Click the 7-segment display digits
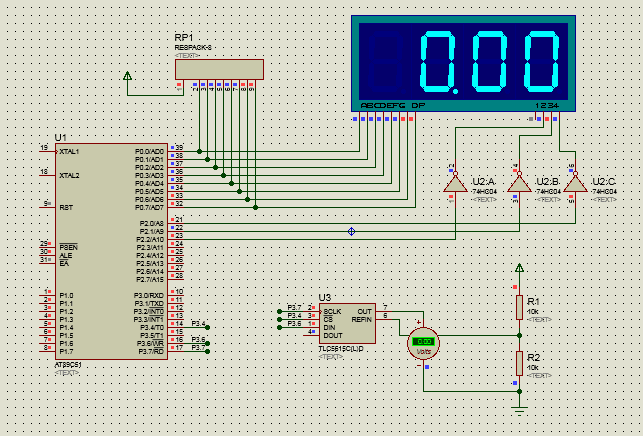Viewport: 643px width, 436px height. pos(463,62)
